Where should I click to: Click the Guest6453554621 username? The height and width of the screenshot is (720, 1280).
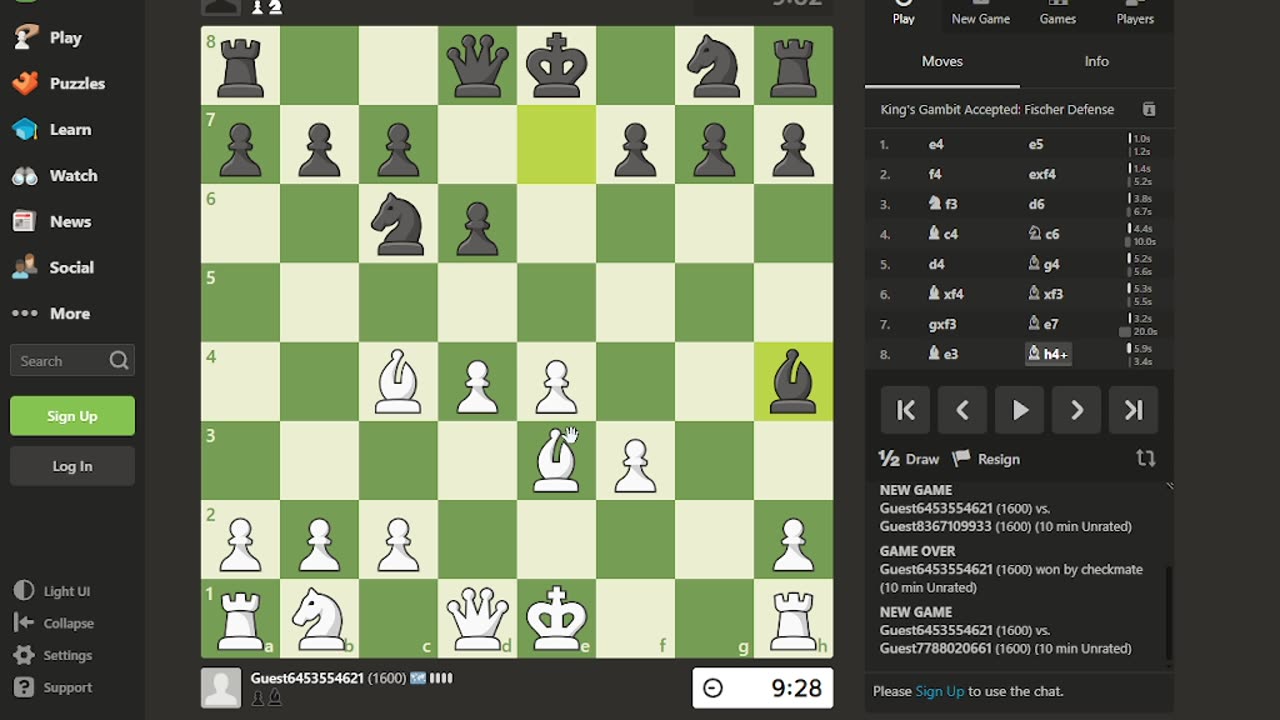pos(307,678)
